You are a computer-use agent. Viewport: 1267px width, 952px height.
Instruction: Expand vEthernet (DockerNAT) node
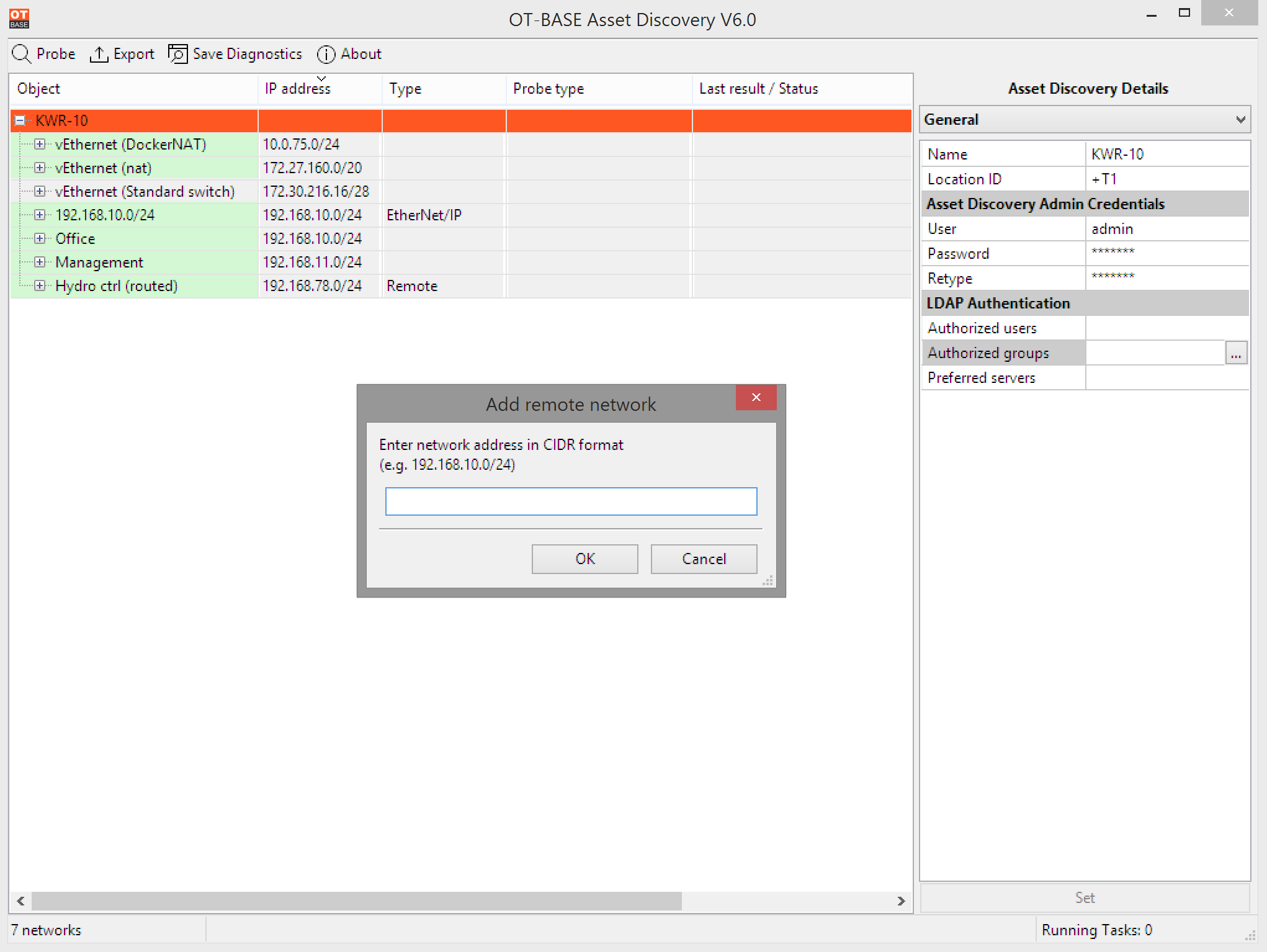[40, 144]
